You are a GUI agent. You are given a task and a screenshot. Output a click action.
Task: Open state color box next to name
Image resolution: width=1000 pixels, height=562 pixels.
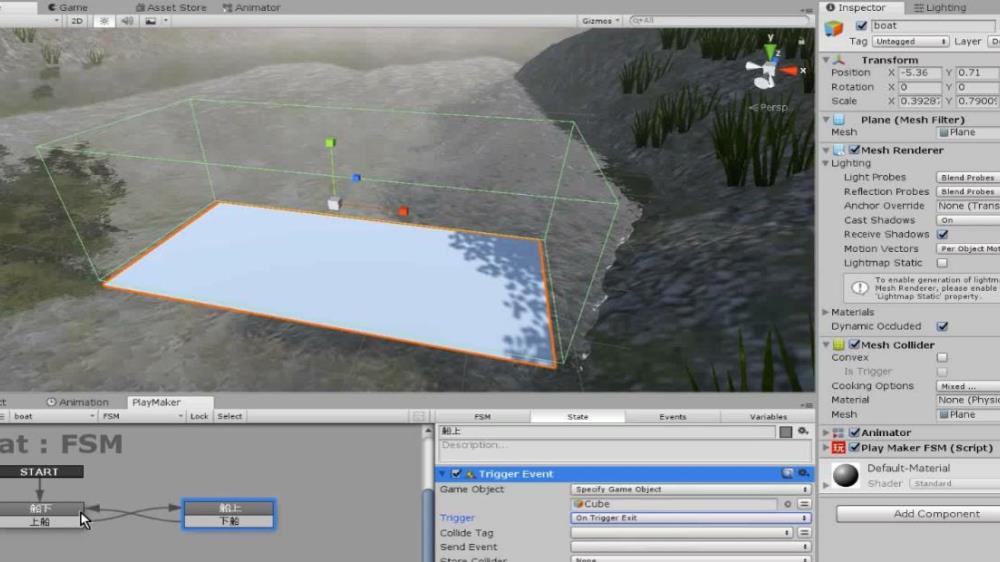pos(786,432)
